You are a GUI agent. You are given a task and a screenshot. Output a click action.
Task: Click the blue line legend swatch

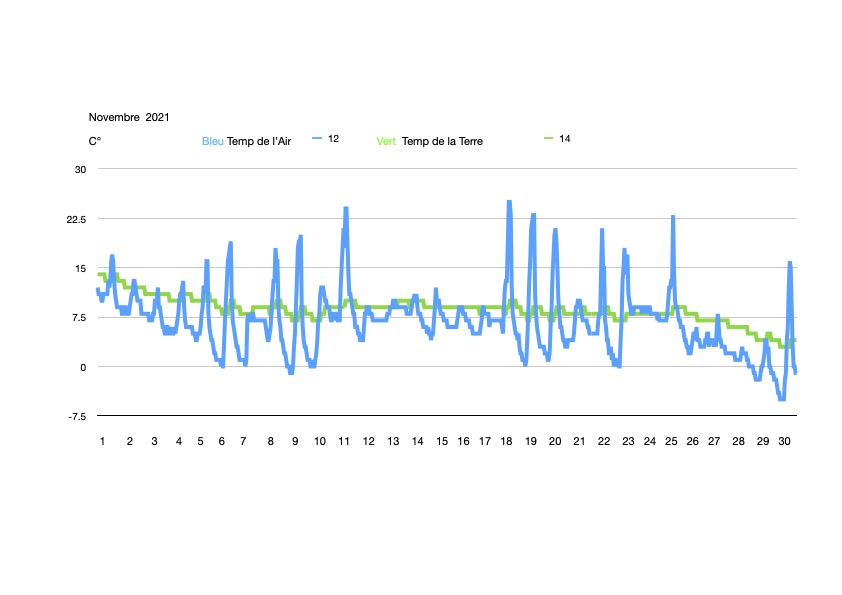tap(317, 138)
